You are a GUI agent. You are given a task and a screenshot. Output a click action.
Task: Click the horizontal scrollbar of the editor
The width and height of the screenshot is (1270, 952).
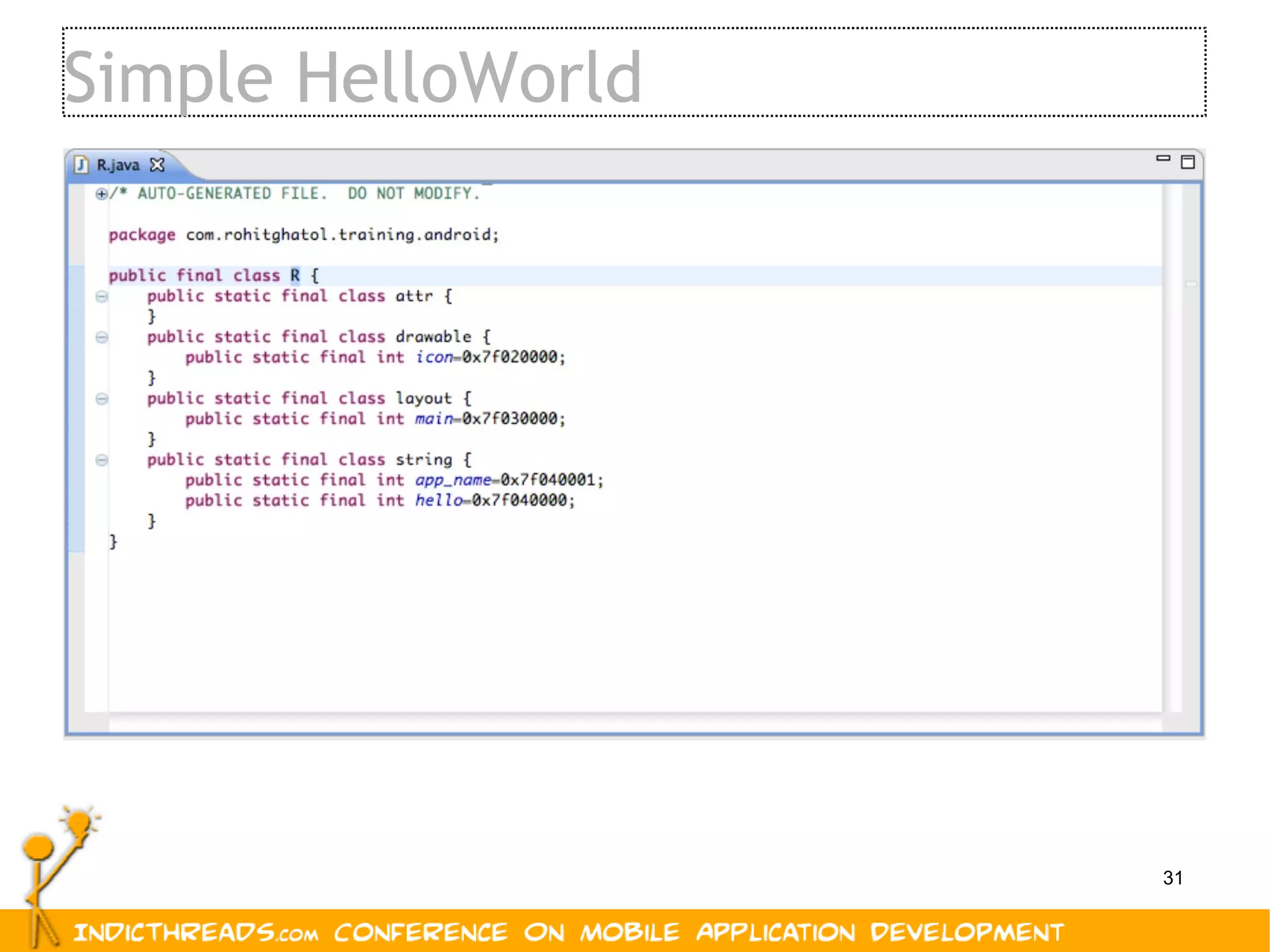[x=635, y=723]
